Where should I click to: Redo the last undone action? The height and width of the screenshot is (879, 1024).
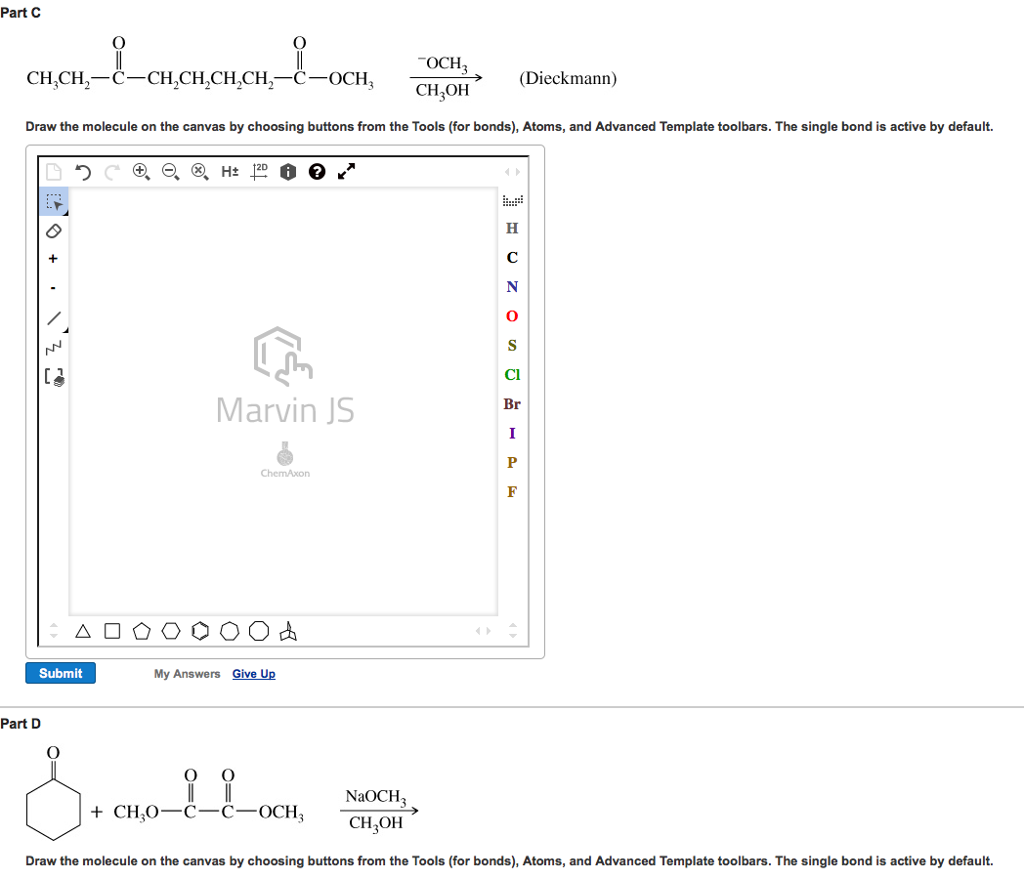[112, 172]
